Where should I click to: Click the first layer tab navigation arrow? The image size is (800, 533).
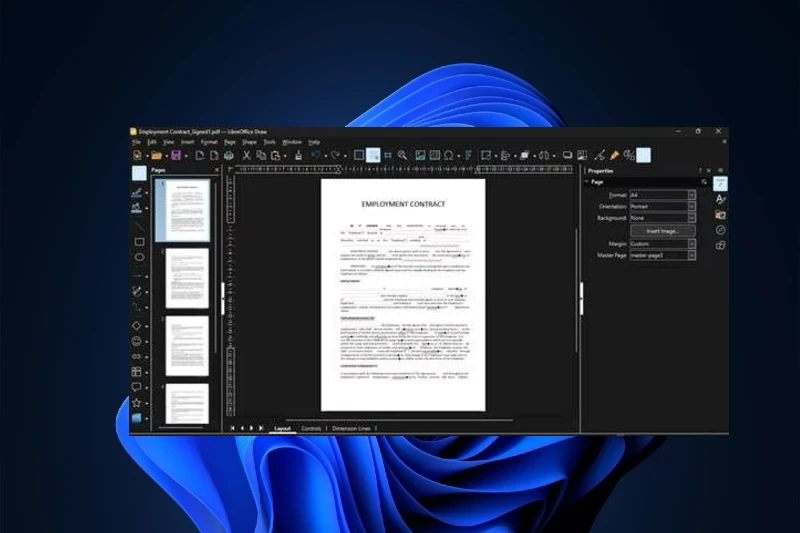click(x=233, y=428)
